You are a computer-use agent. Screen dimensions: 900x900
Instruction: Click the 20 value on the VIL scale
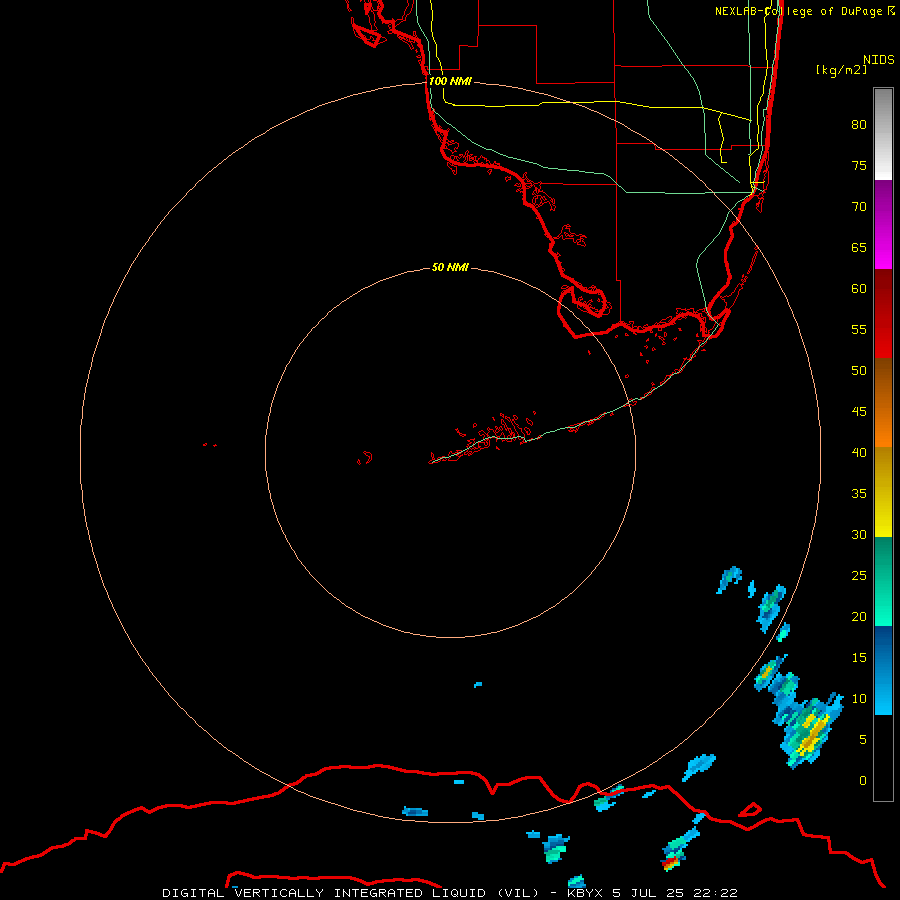click(859, 616)
